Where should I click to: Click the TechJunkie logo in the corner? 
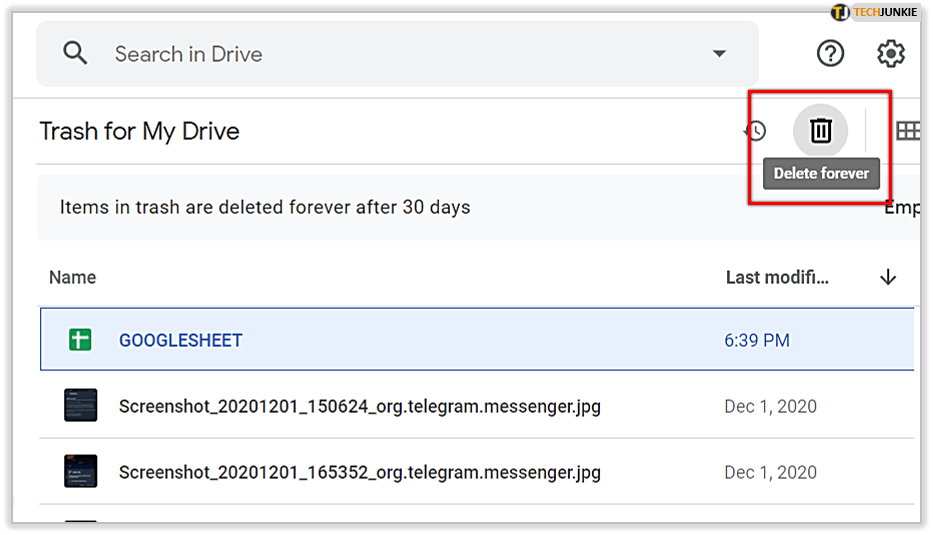coord(875,12)
